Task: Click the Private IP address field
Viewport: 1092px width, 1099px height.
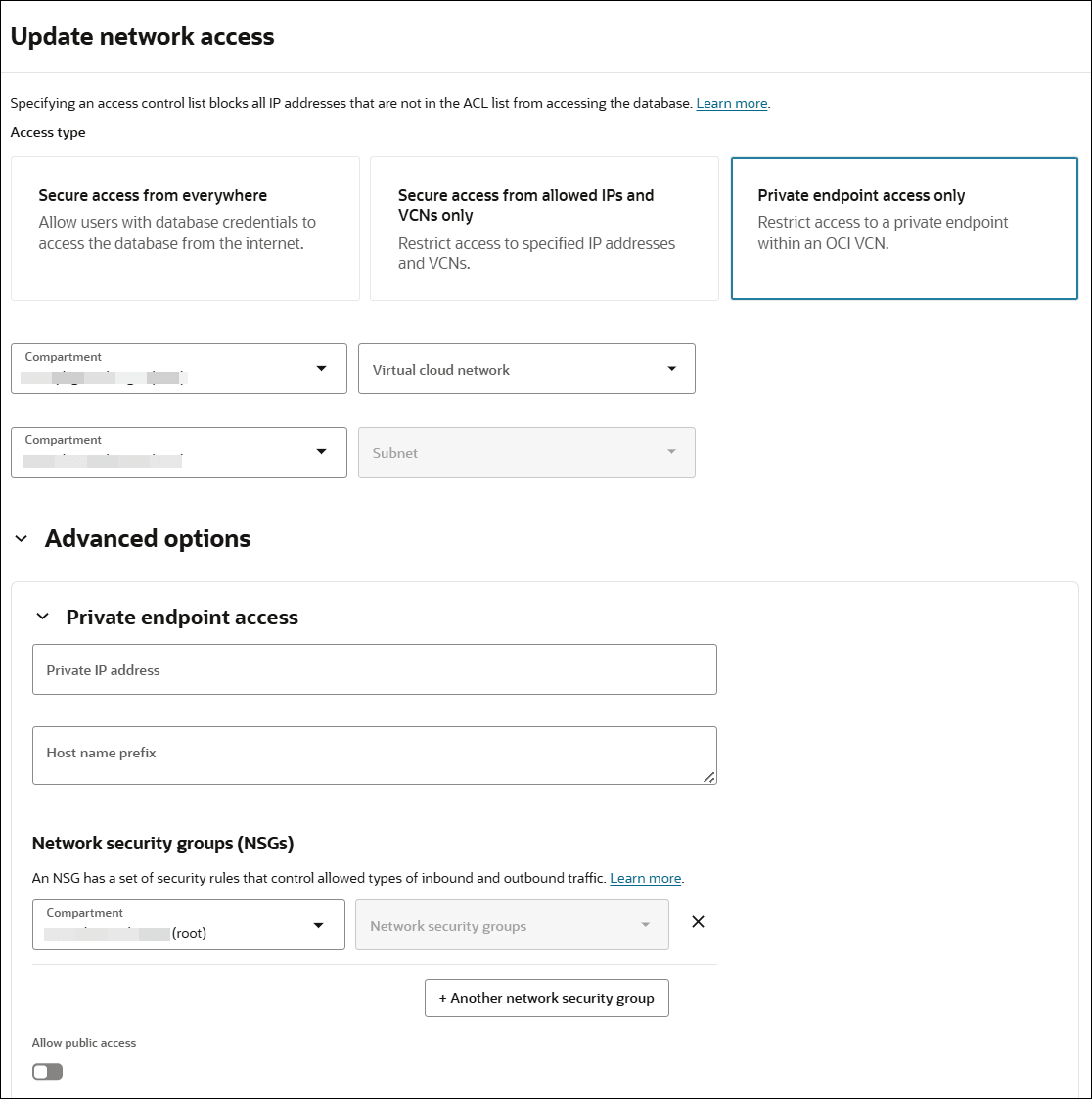Action: pyautogui.click(x=375, y=669)
